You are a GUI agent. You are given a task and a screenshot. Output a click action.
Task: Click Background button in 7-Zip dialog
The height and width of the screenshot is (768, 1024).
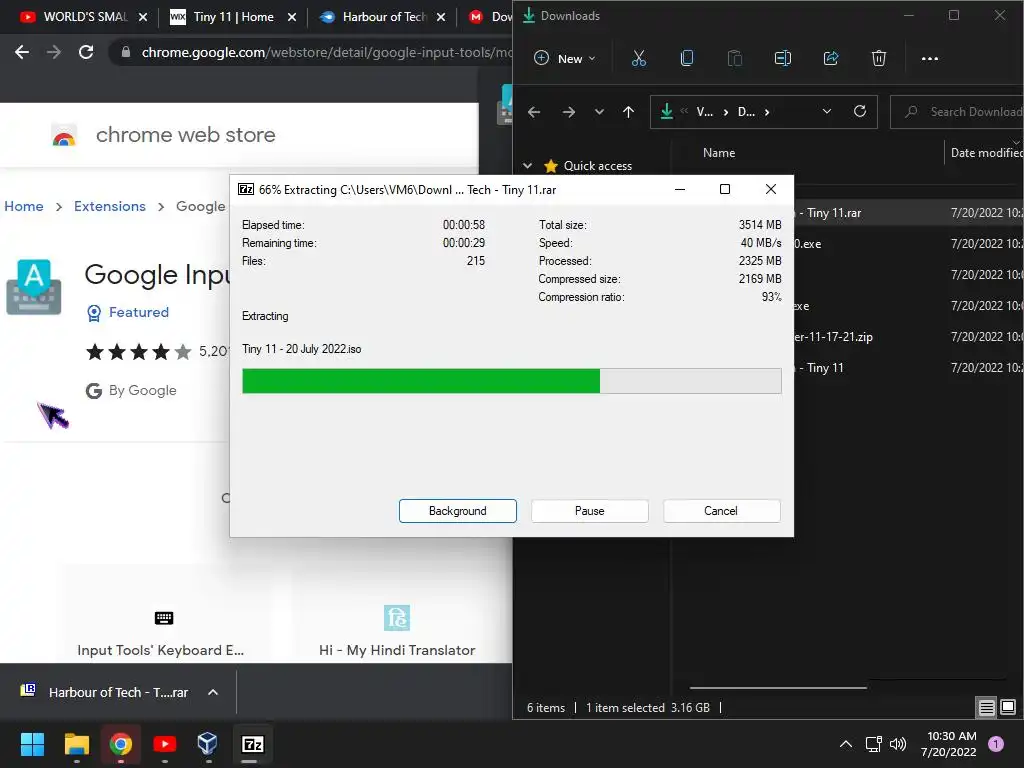tap(458, 511)
